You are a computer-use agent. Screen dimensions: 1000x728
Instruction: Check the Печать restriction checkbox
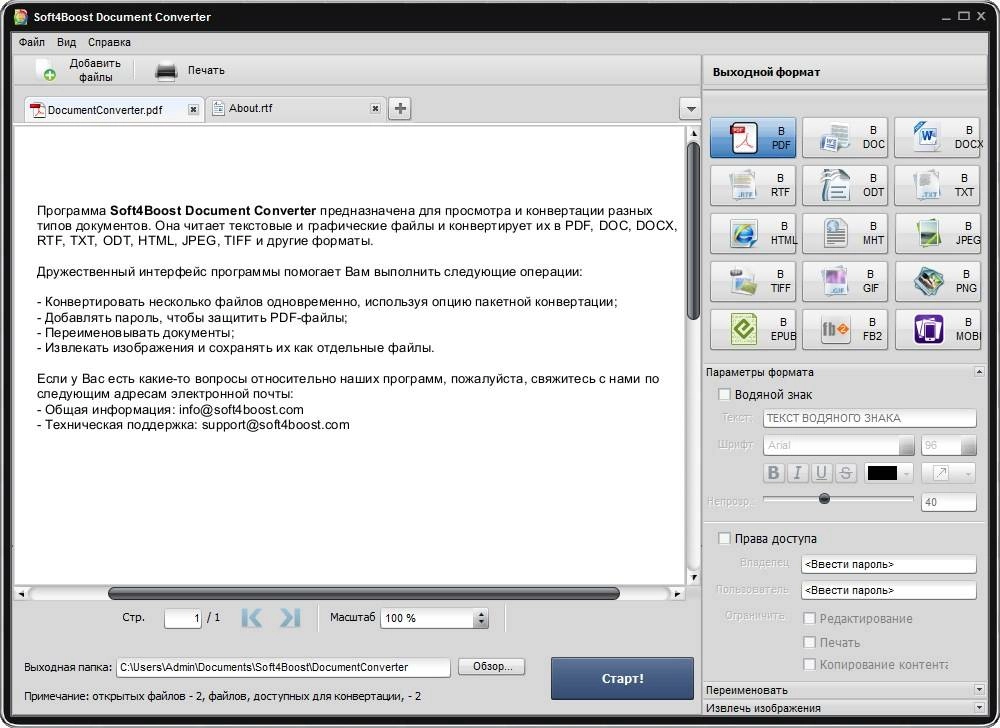coord(809,642)
